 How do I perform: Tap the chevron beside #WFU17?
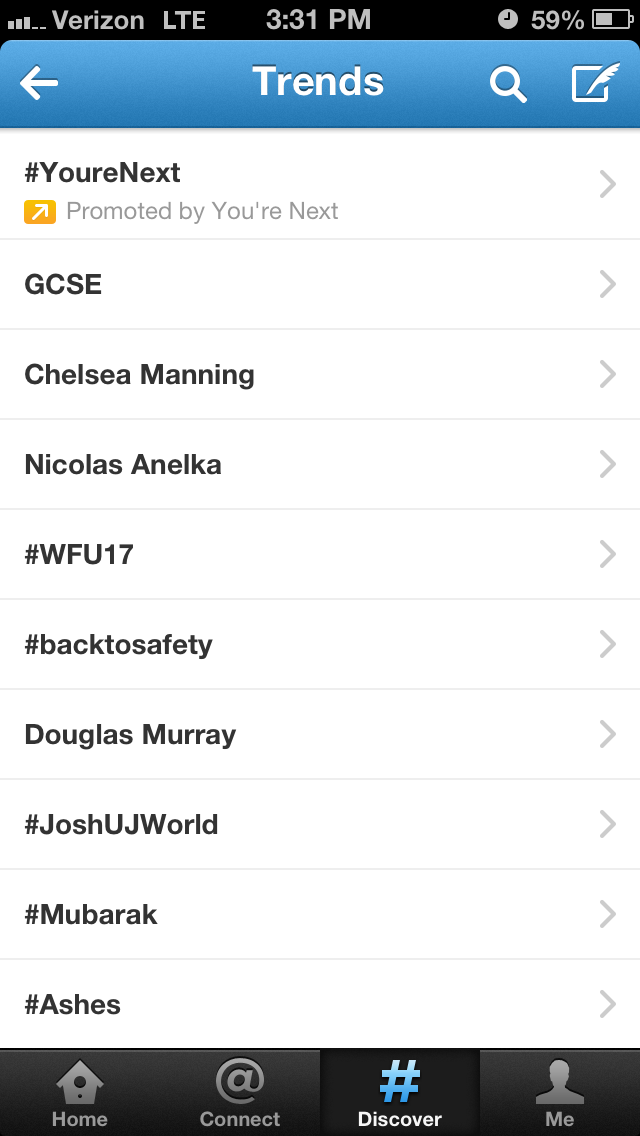click(x=607, y=555)
